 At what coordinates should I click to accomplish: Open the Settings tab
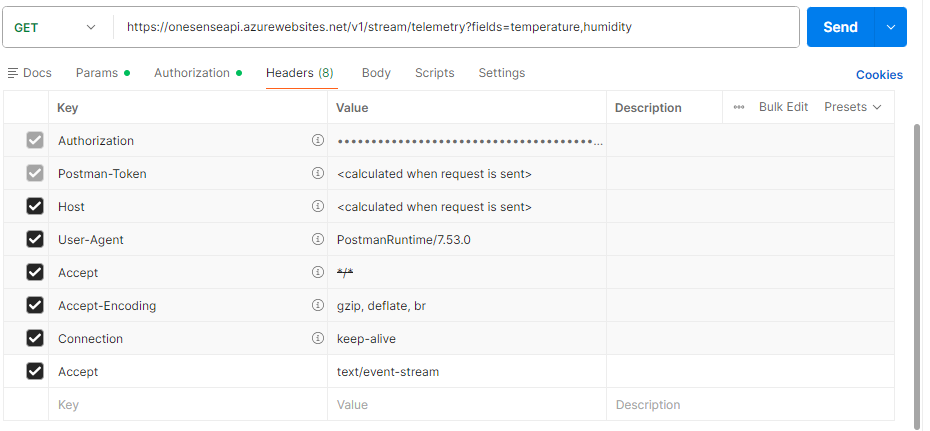[502, 73]
